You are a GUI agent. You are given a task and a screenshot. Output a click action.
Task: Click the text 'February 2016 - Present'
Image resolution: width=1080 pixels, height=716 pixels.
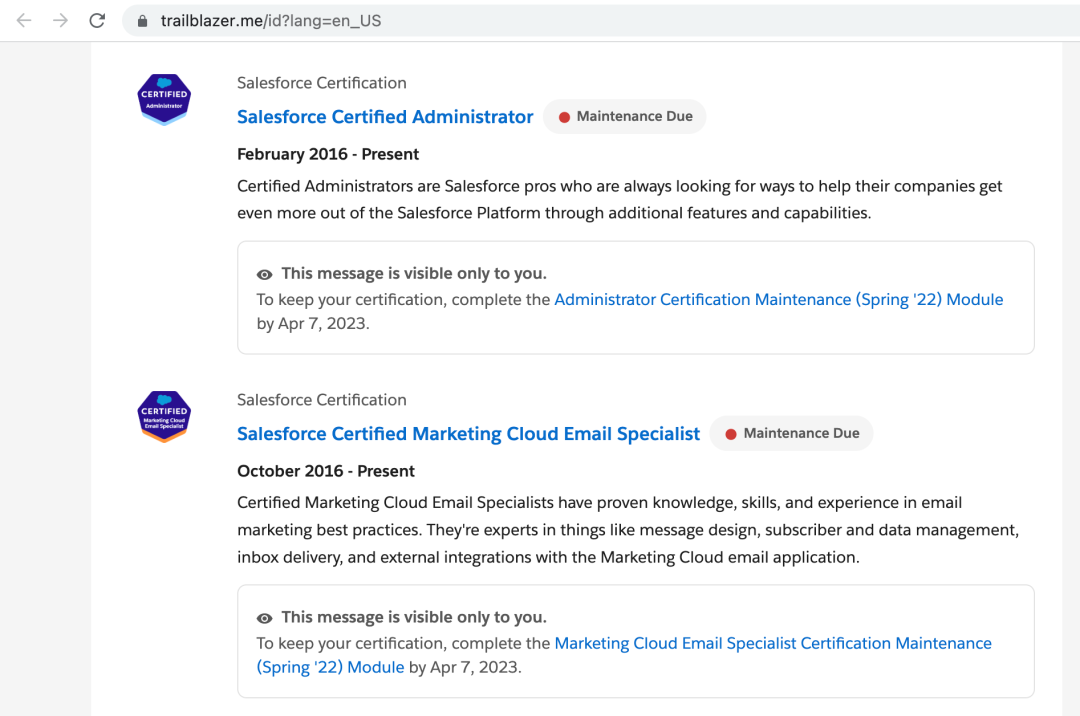[328, 154]
